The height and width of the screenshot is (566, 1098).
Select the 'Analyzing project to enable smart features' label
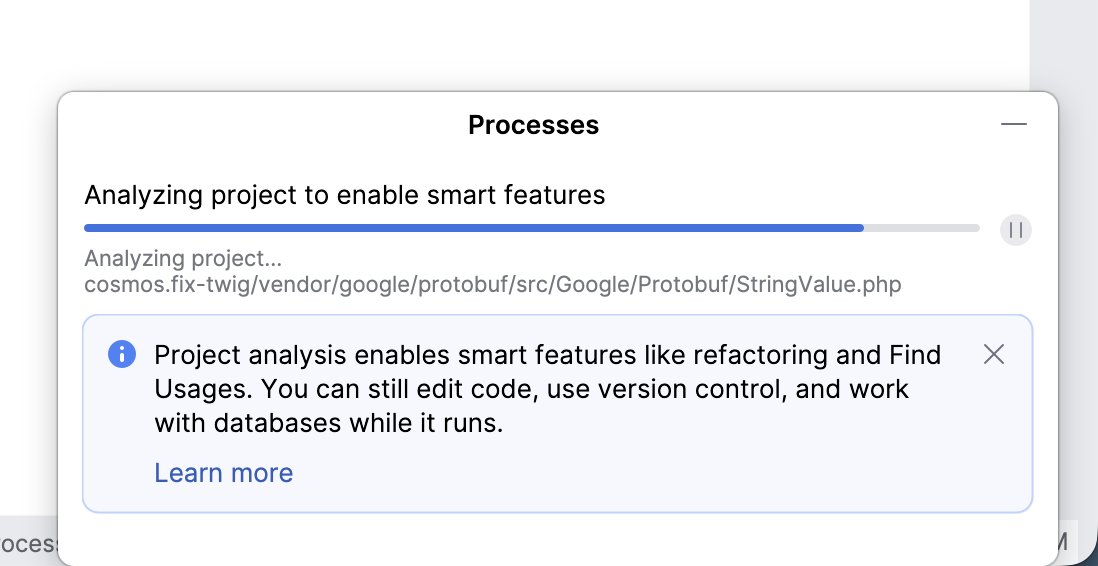click(x=345, y=195)
